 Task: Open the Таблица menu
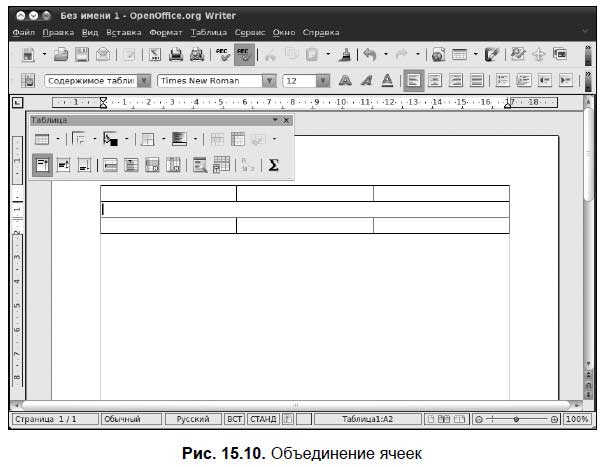209,32
